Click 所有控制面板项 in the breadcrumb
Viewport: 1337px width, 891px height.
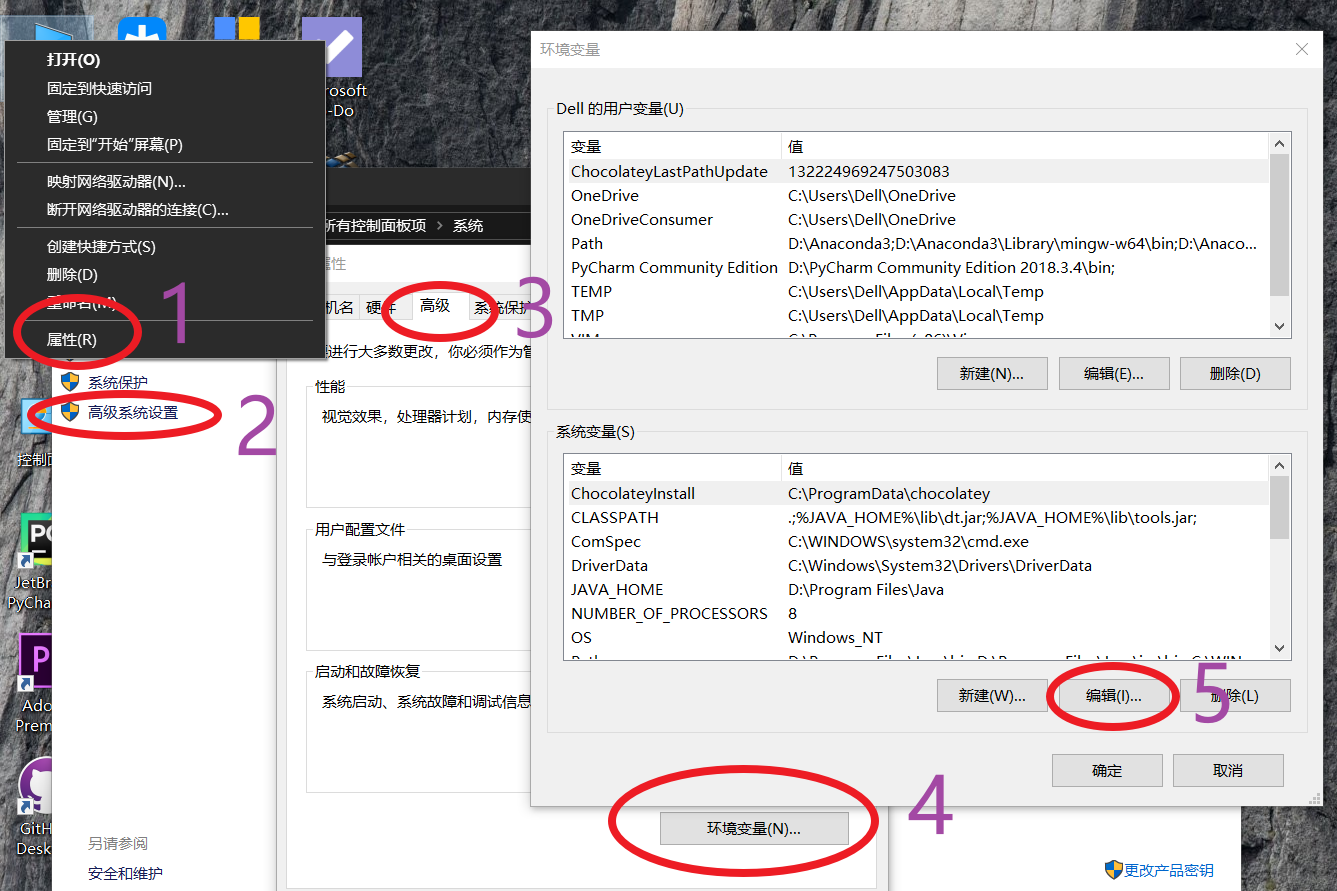coord(376,226)
